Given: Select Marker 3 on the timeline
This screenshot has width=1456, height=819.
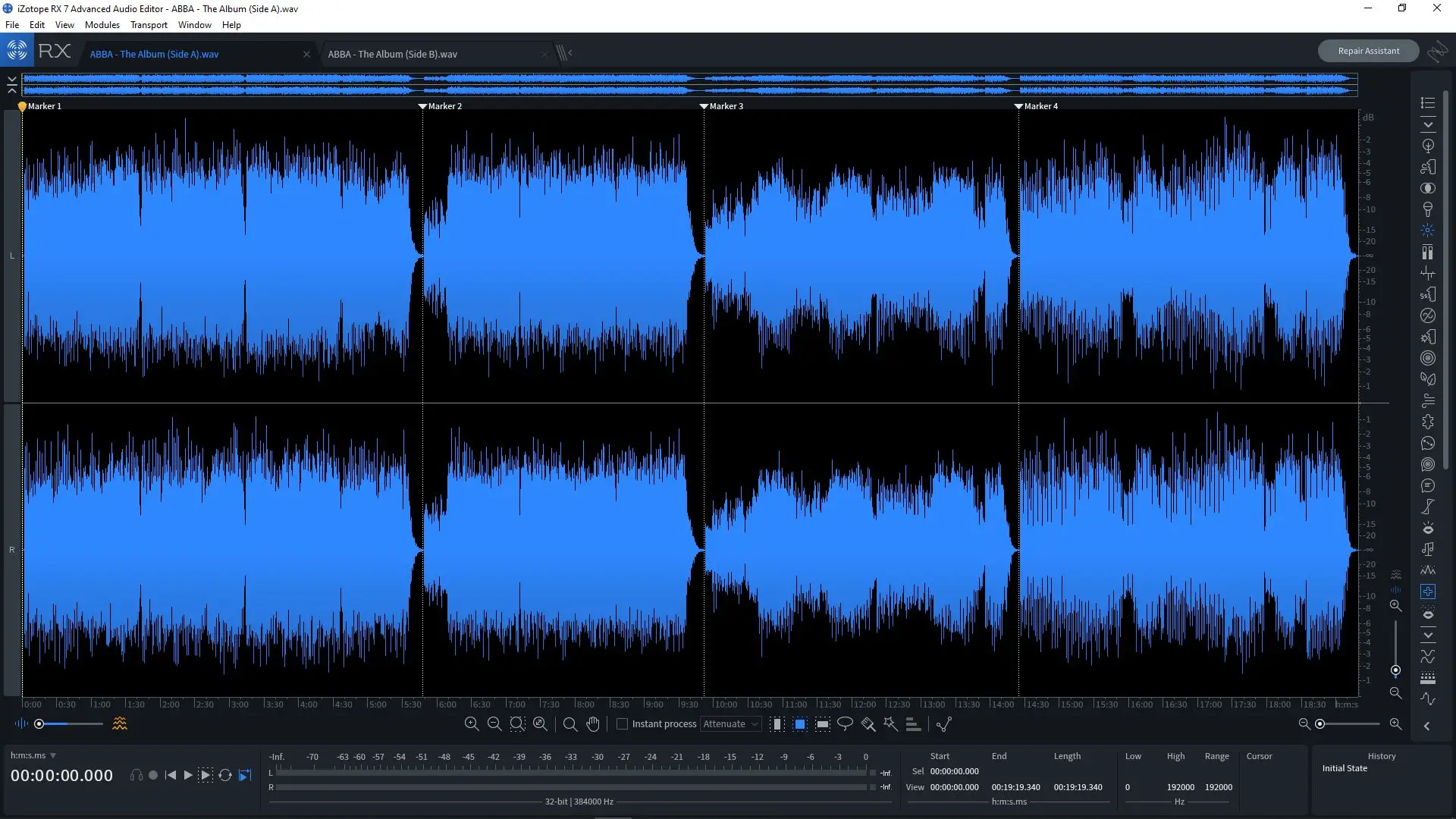Looking at the screenshot, I should (x=720, y=106).
